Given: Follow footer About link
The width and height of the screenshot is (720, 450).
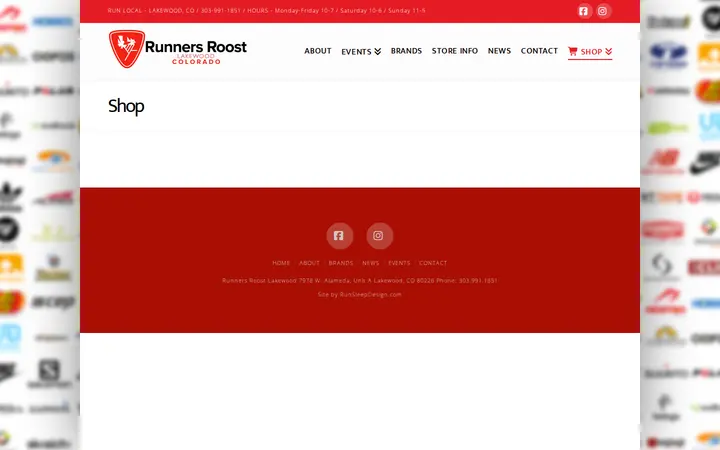Looking at the screenshot, I should coord(309,263).
